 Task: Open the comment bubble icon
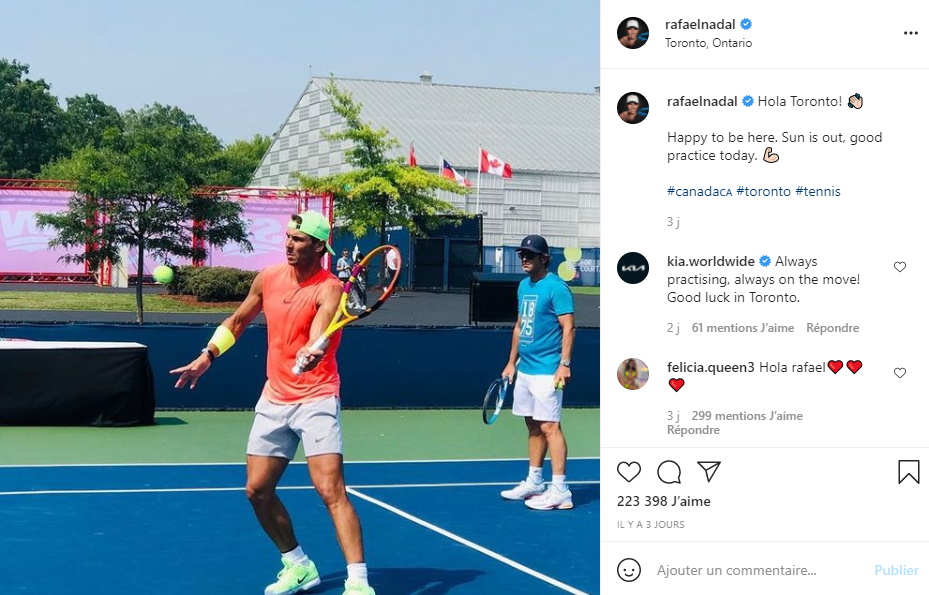tap(669, 472)
